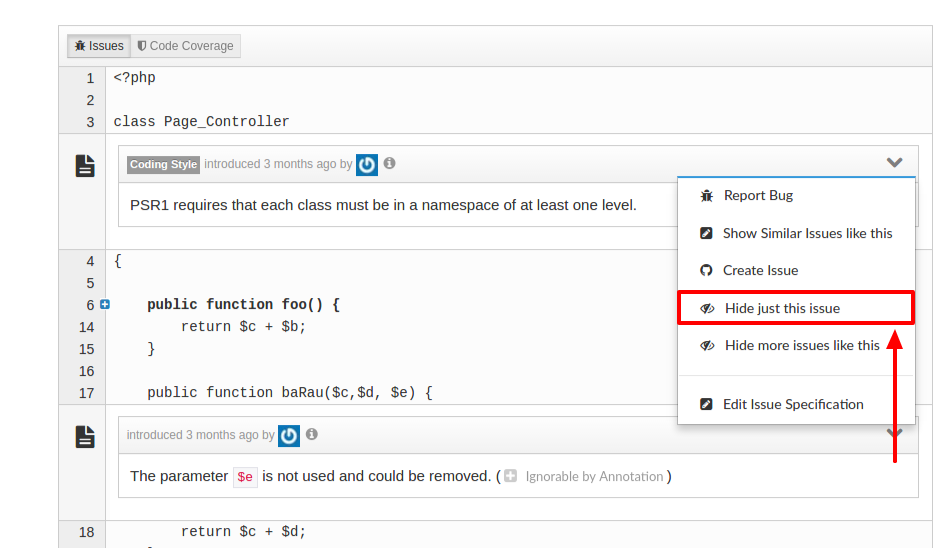Click the bug icon beside Report Bug
This screenshot has height=548, width=948.
(x=706, y=196)
